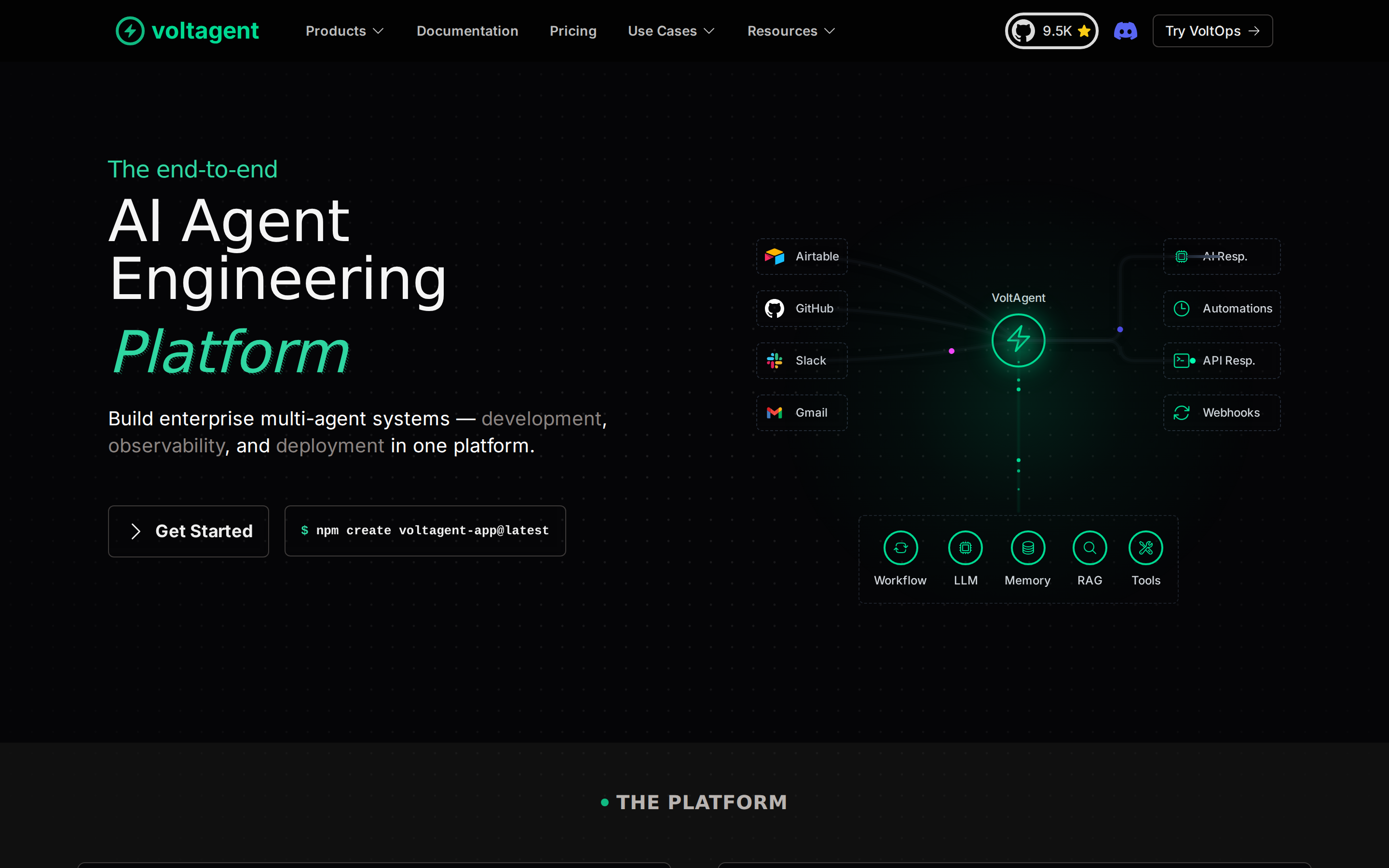Open the Documentation nav link

pyautogui.click(x=467, y=31)
